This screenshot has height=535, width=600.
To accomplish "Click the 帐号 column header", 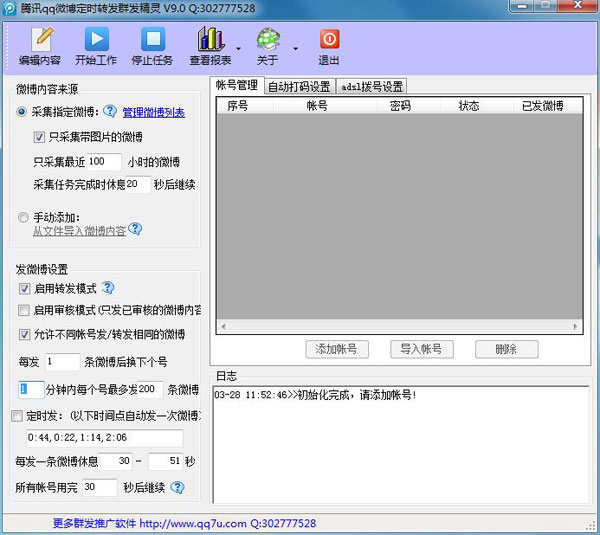I will pyautogui.click(x=325, y=106).
